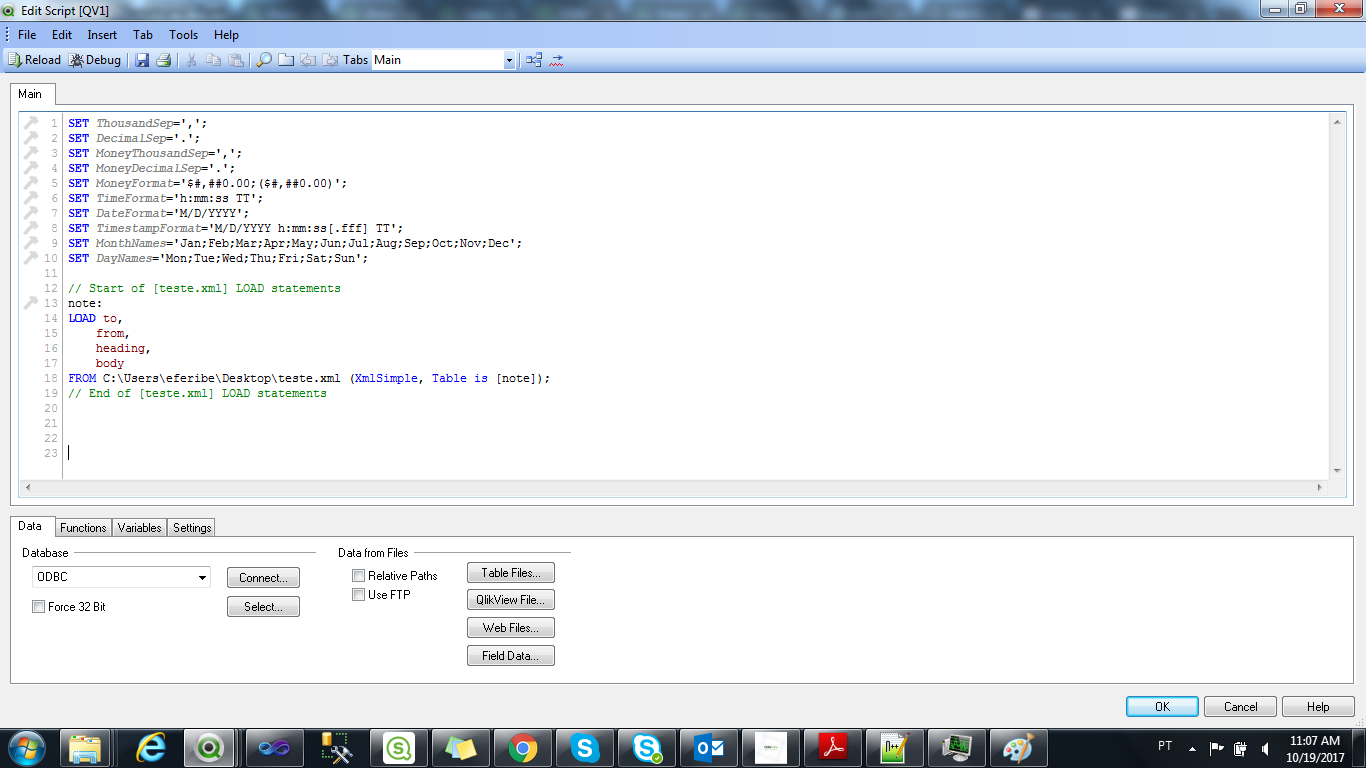Select the Main script tab
1366x768 pixels.
30,94
